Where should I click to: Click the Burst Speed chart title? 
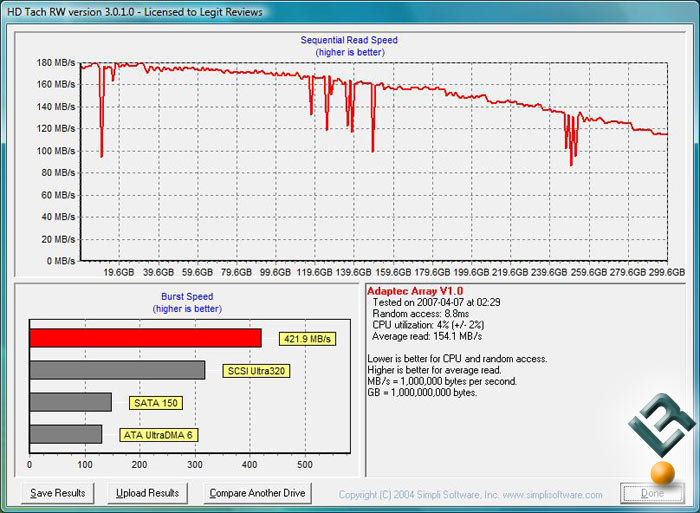[x=187, y=296]
